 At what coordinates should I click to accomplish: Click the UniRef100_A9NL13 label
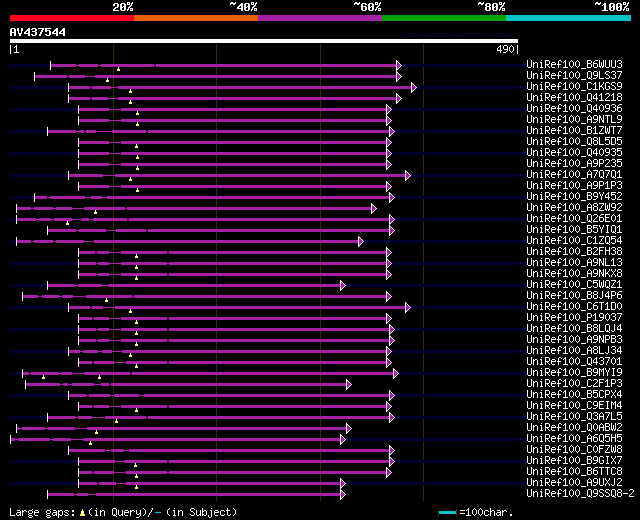click(574, 263)
